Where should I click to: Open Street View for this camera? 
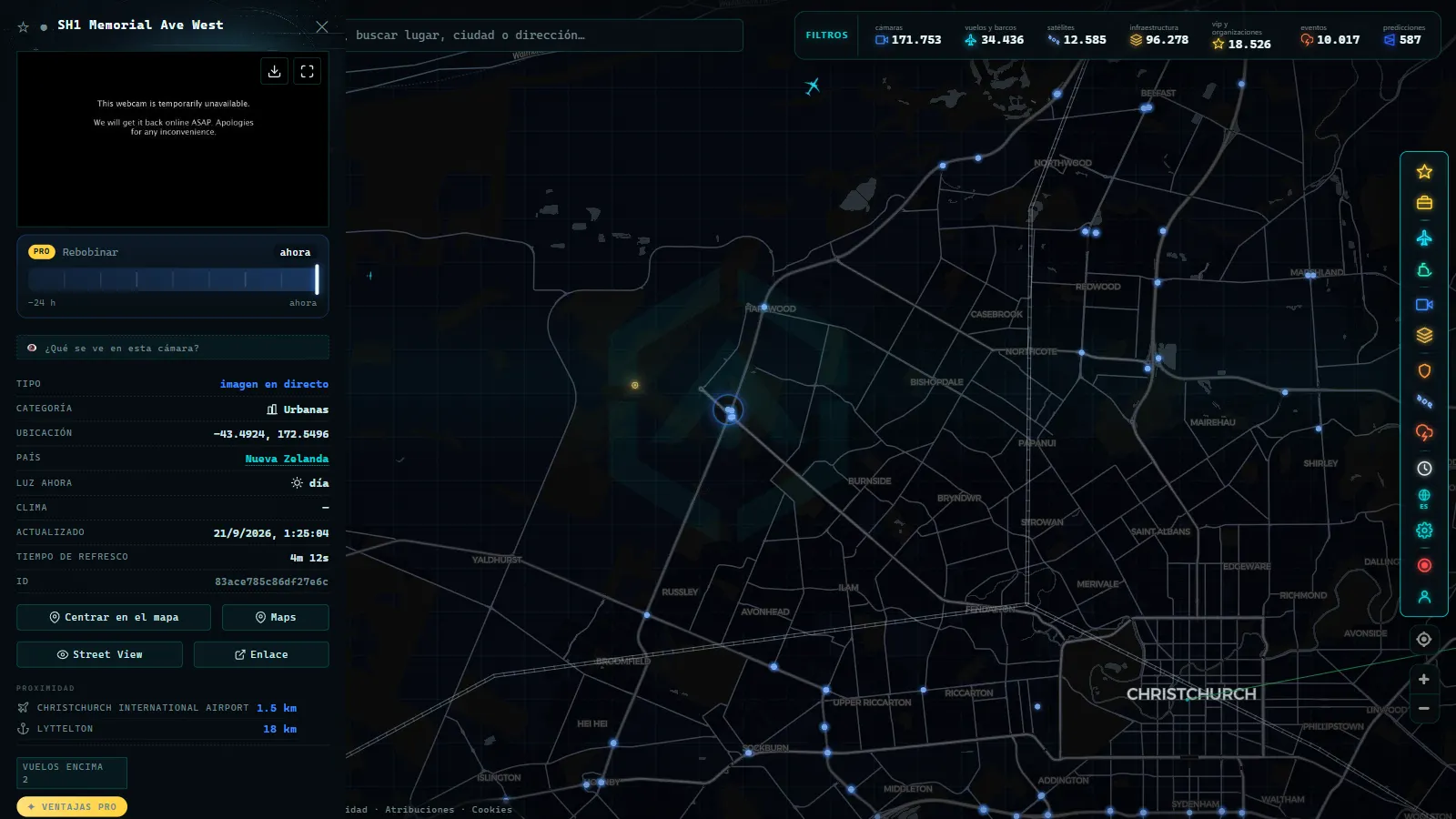tap(99, 654)
